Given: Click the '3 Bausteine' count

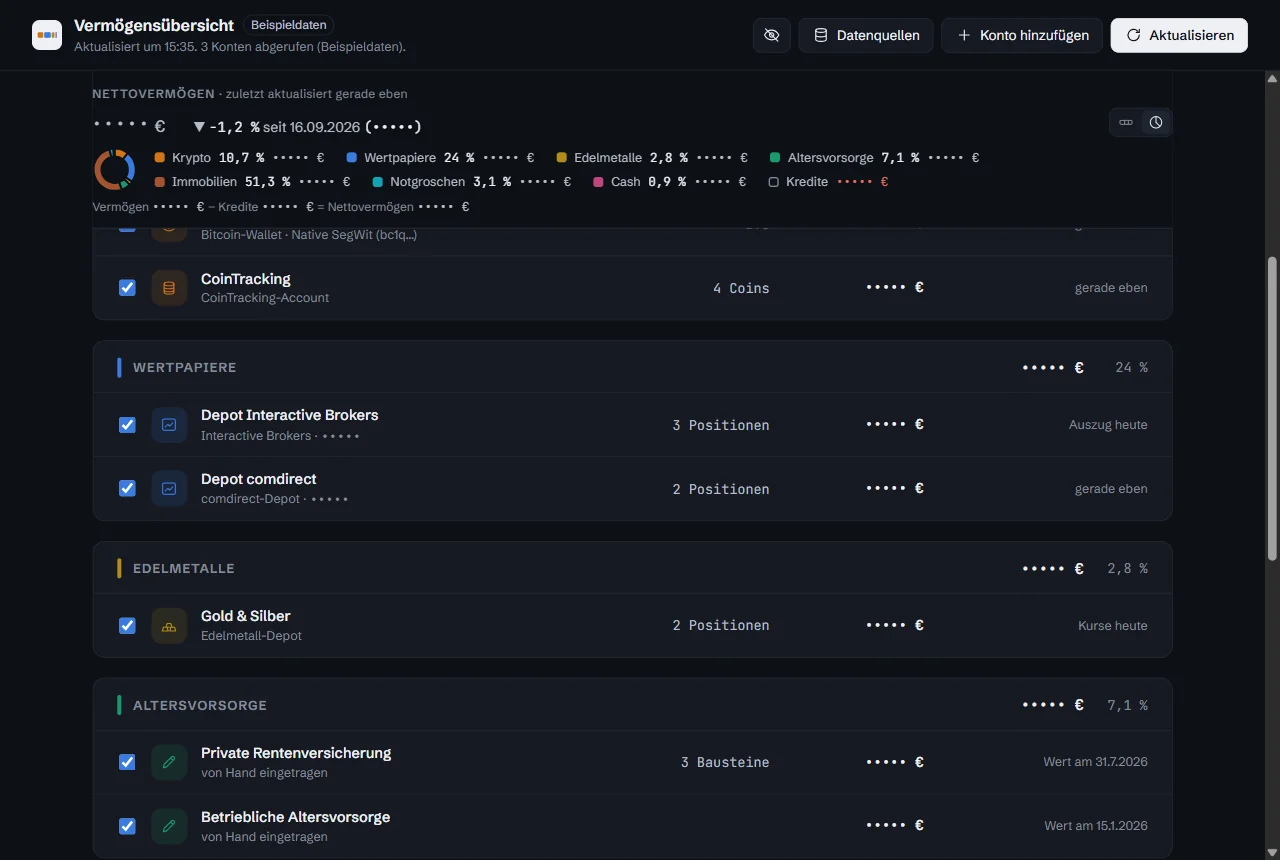Looking at the screenshot, I should pos(725,762).
